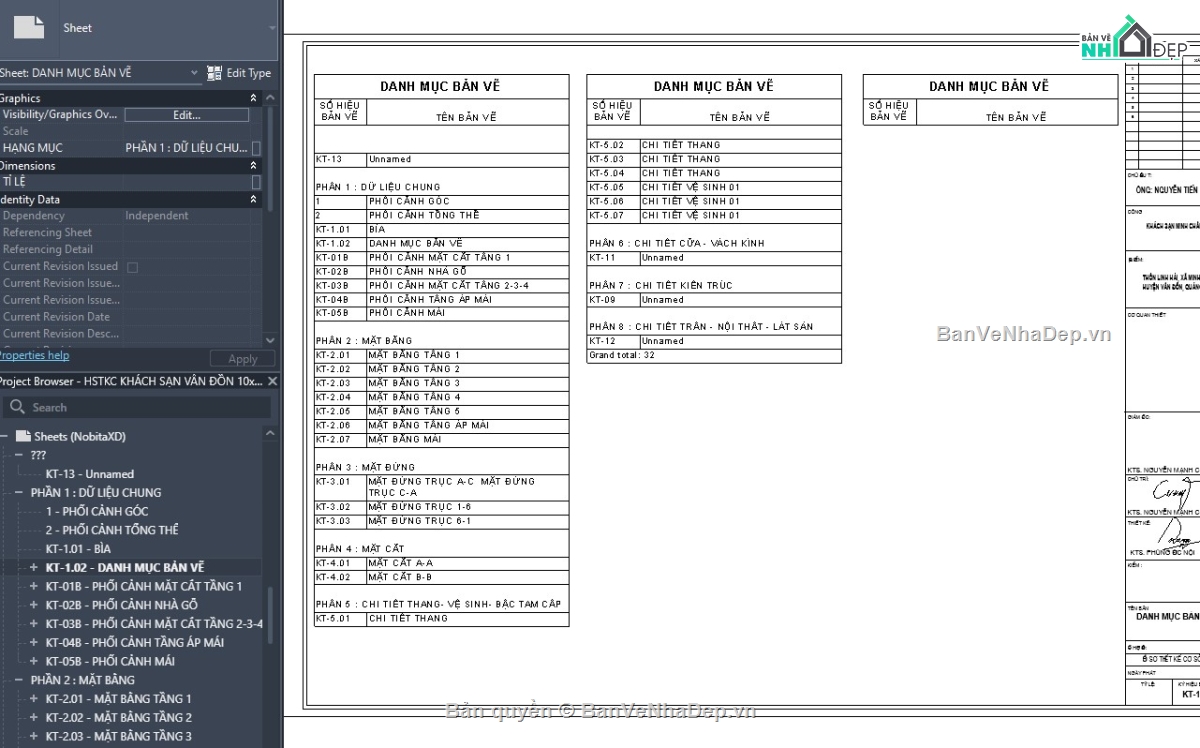The image size is (1200, 748).
Task: Click the search magnifier icon in Project Browser
Action: 17,407
